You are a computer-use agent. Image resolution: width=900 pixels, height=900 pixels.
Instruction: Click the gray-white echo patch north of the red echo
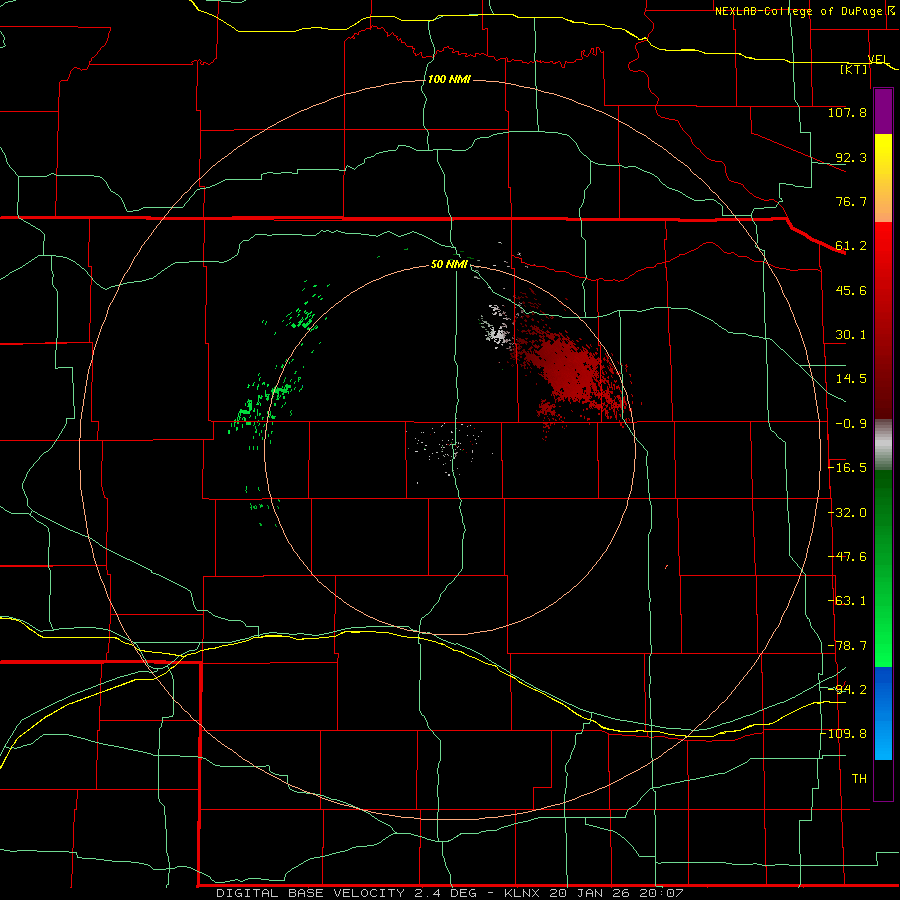pyautogui.click(x=496, y=329)
